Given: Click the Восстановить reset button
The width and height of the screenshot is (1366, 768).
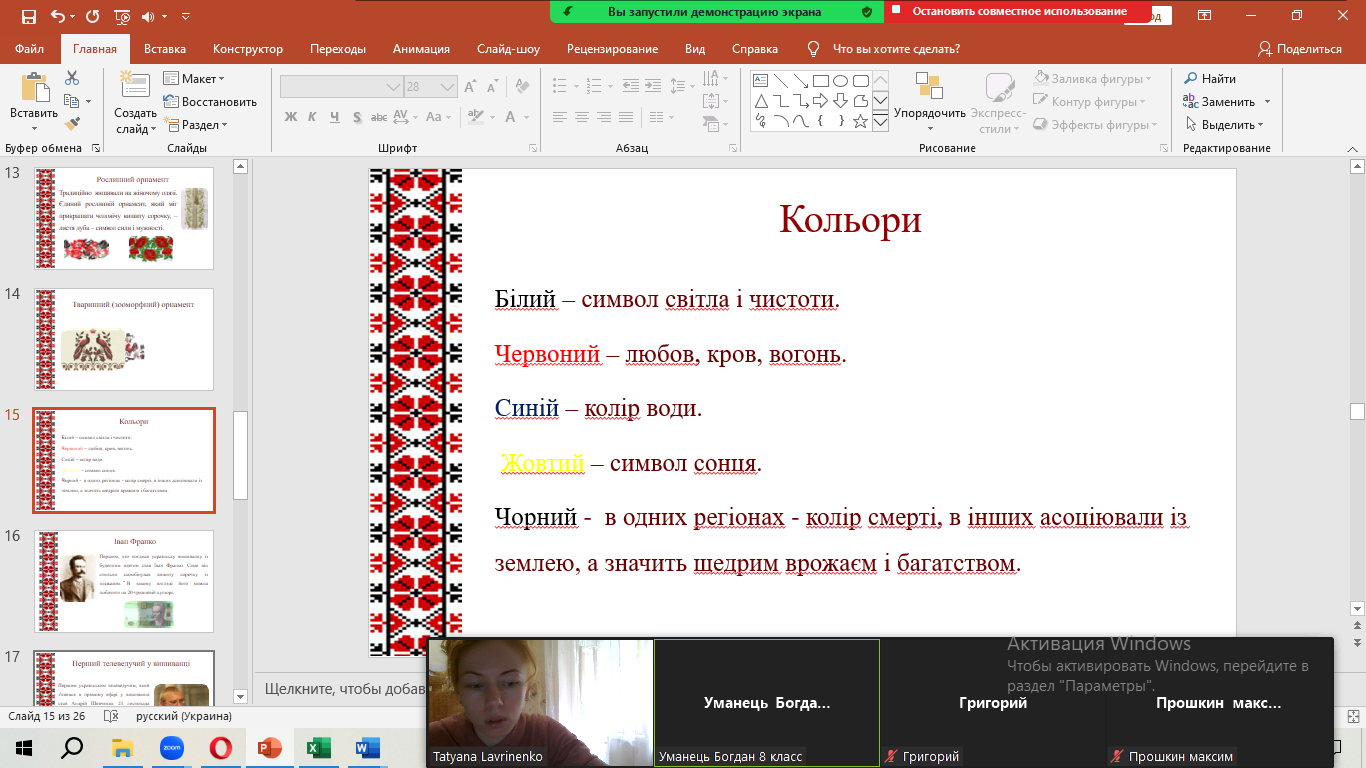Looking at the screenshot, I should coord(210,102).
